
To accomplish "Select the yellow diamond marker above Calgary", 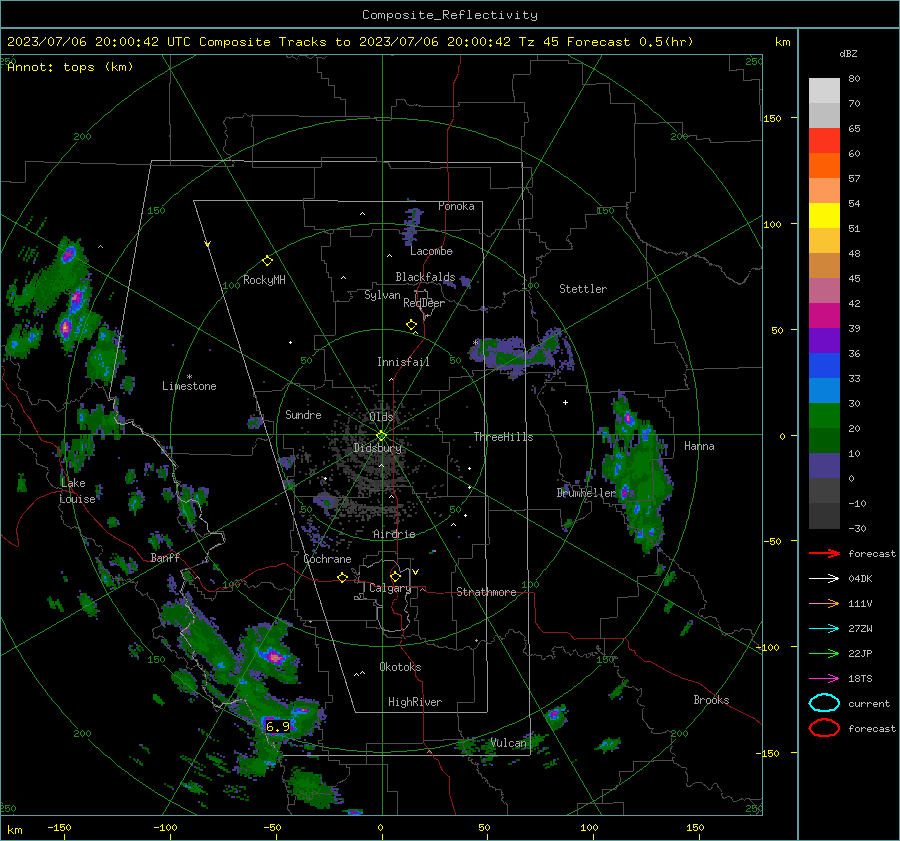I will 395,576.
